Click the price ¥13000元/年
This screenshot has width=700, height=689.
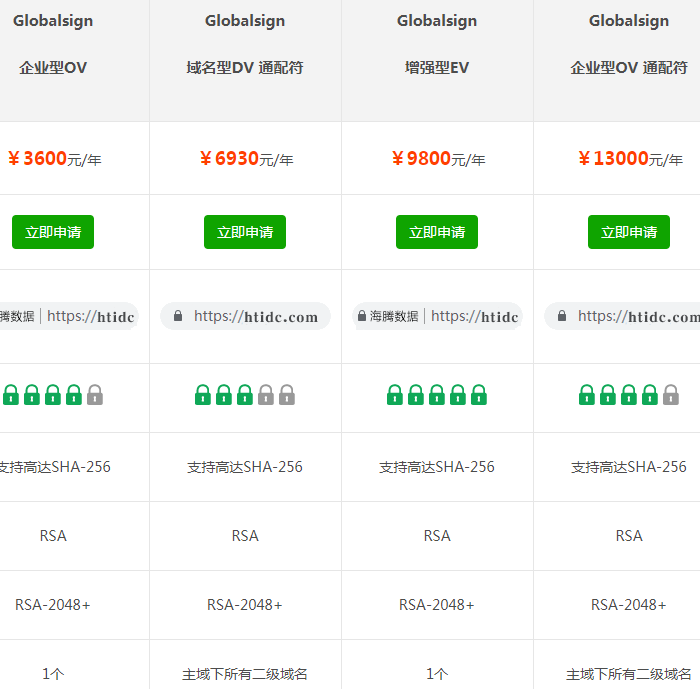630,159
